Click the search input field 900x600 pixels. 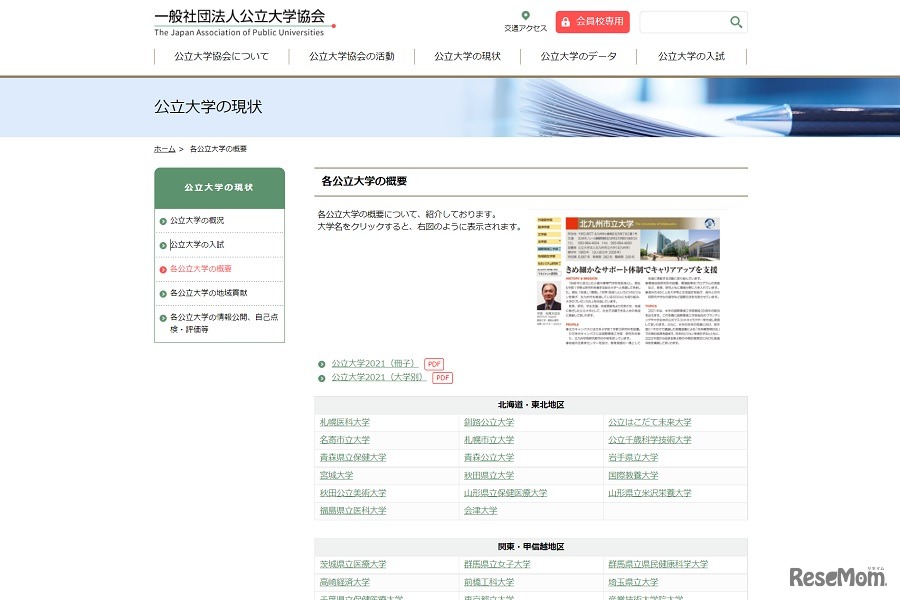coord(685,22)
